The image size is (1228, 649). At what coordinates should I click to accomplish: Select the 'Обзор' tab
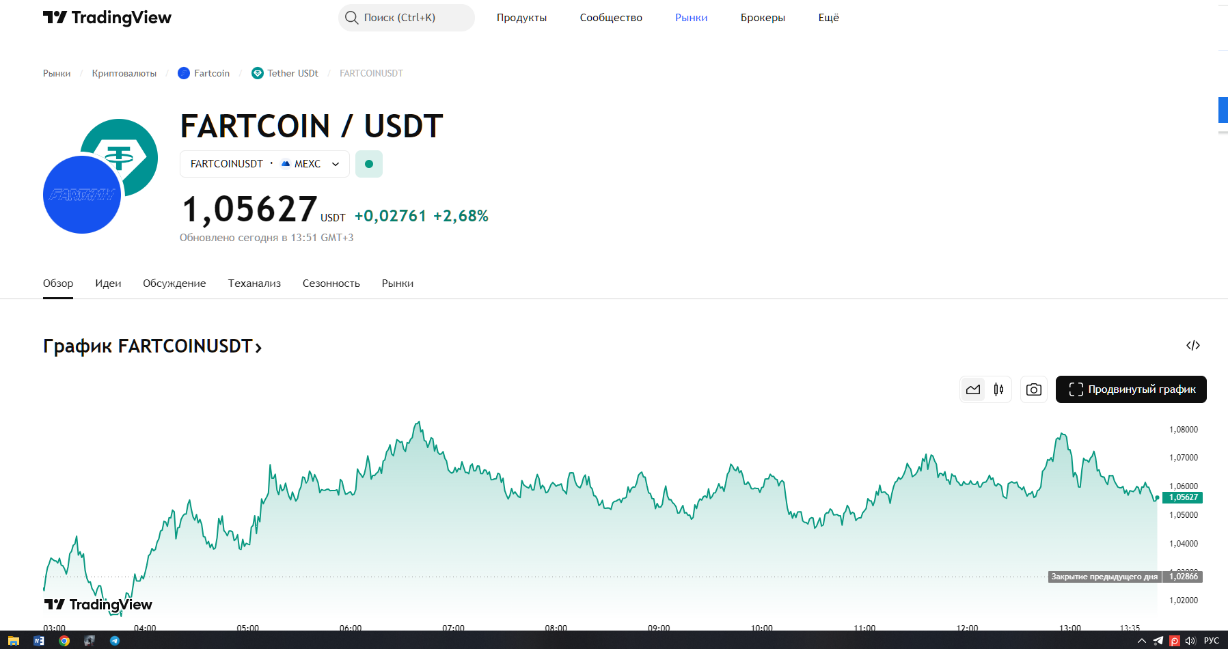(58, 283)
